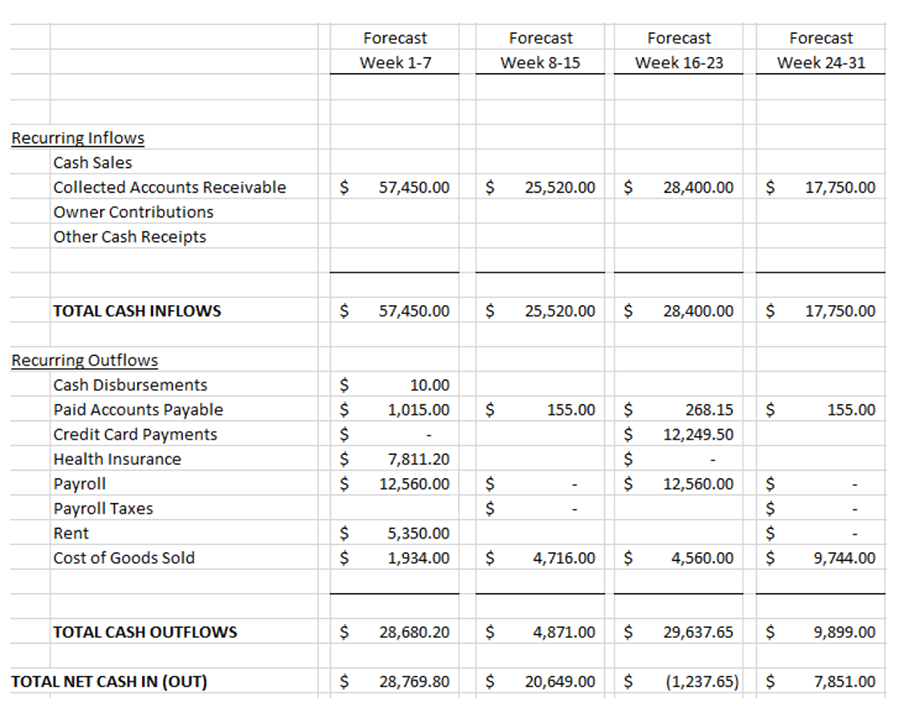Click the Cash Disbursements label
The width and height of the screenshot is (900, 720).
coord(130,385)
